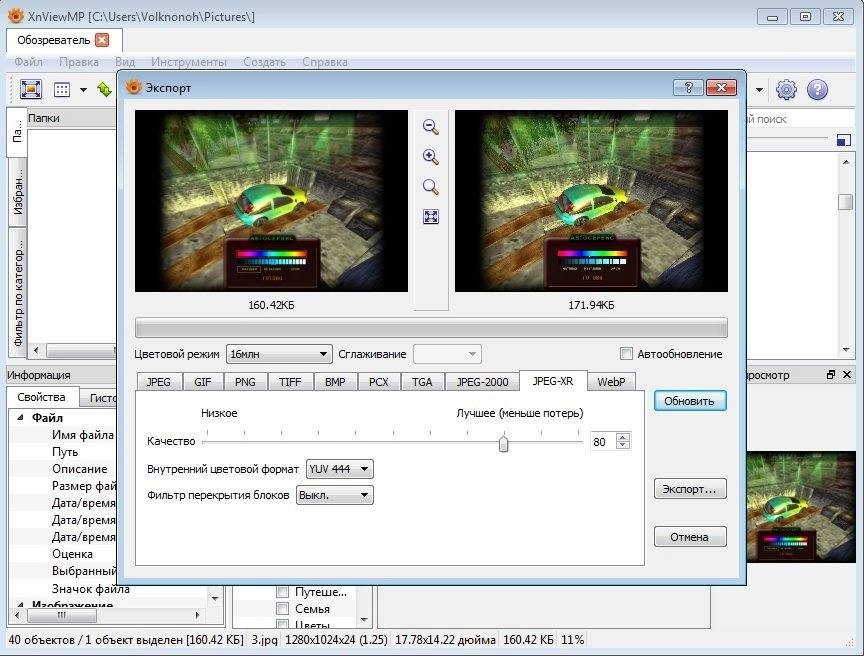Check the Семья category checkbox
The image size is (864, 656).
click(x=282, y=609)
